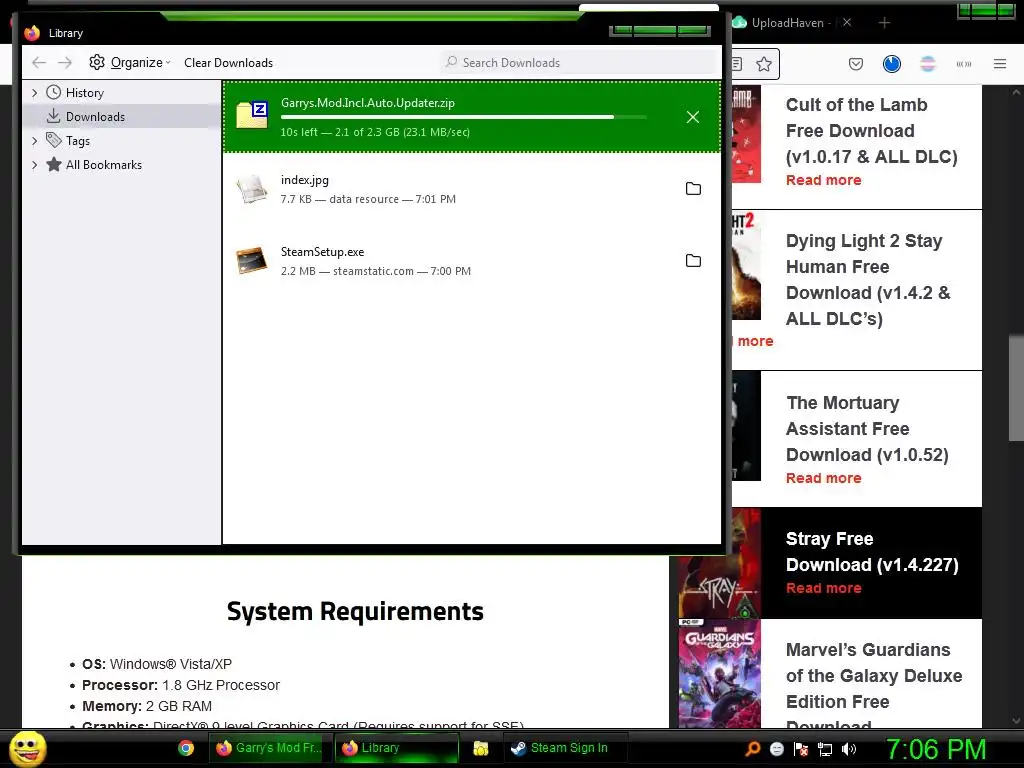Select the index.jpg download entry name

point(305,180)
